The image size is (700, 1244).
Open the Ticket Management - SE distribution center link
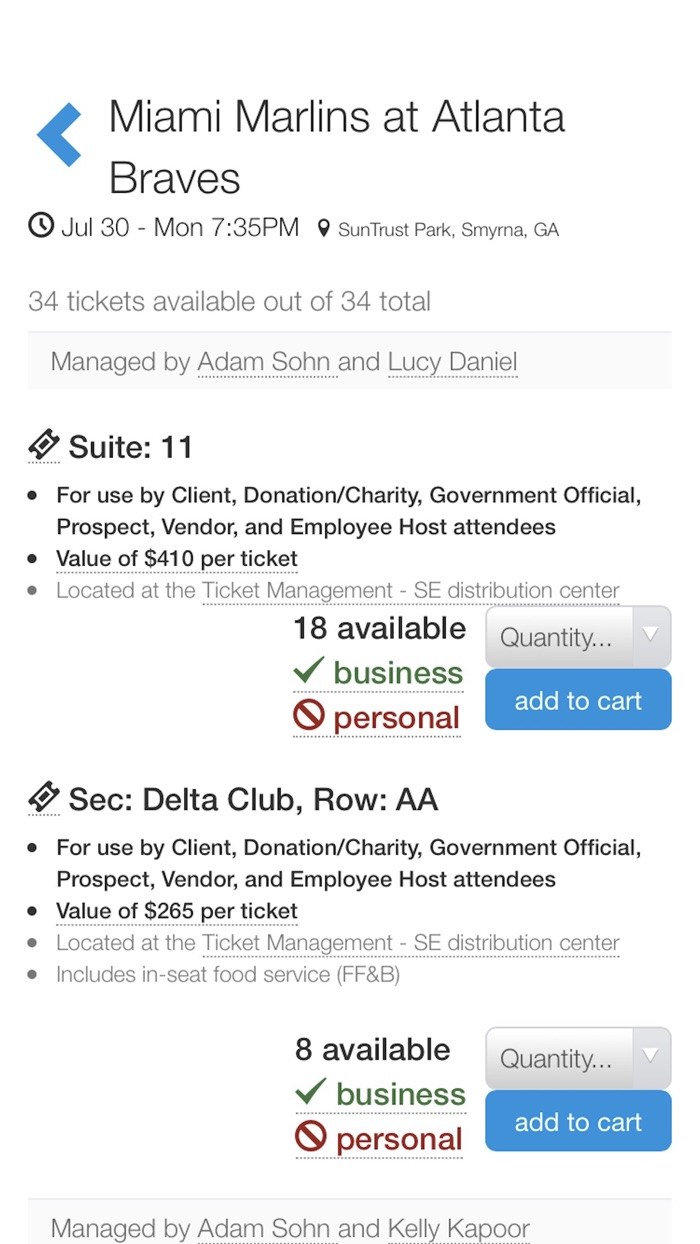click(410, 590)
